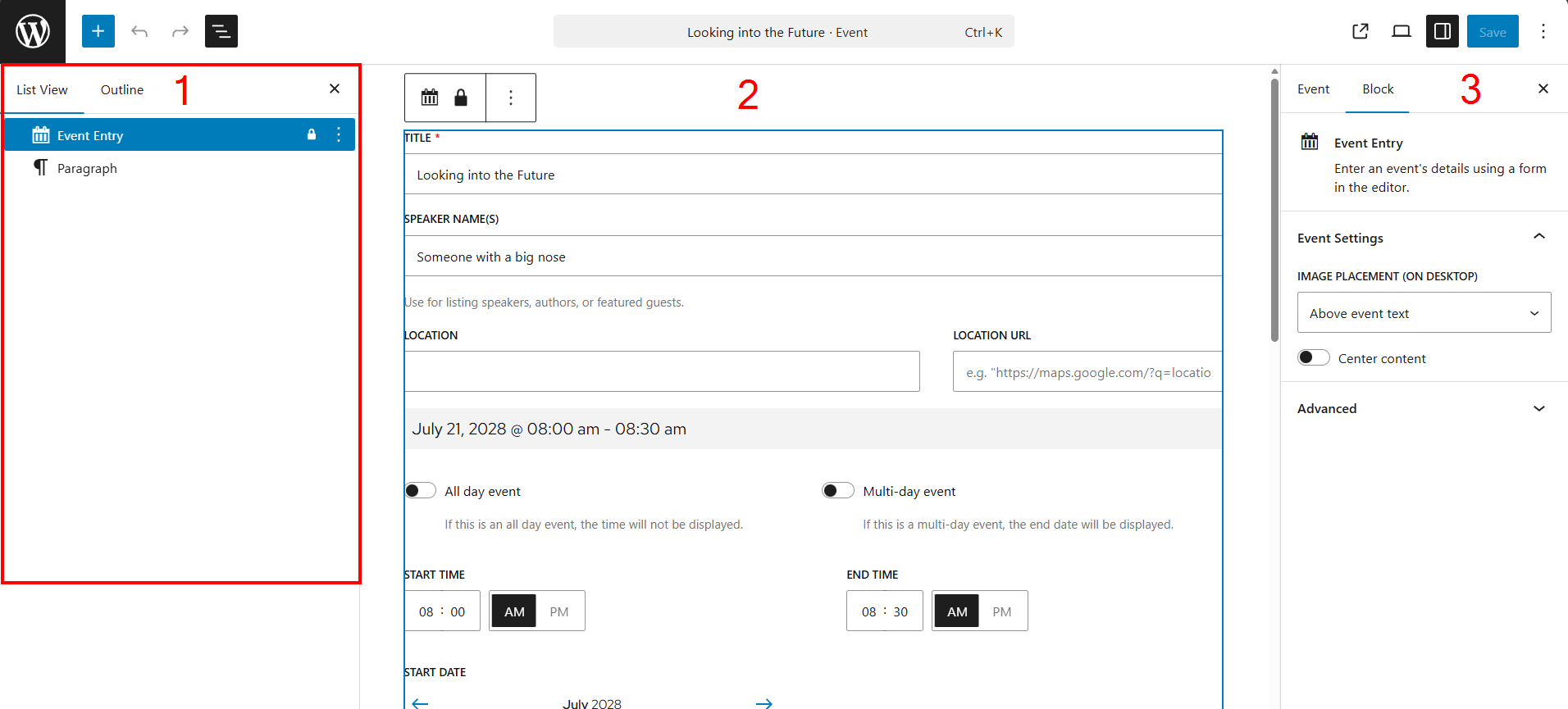
Task: Open Event Entry options in List View
Action: click(339, 134)
